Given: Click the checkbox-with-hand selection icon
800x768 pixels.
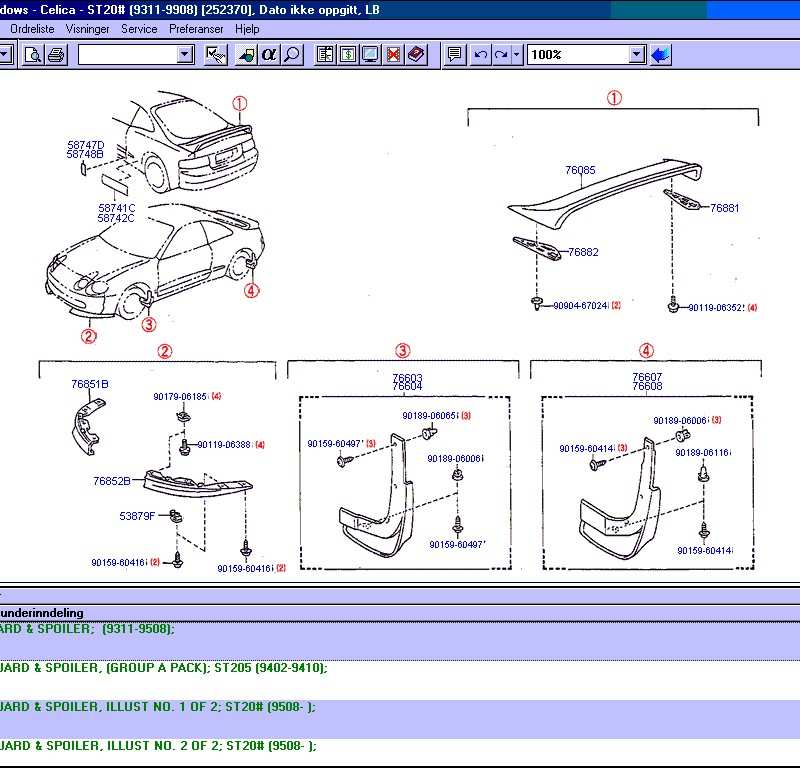Looking at the screenshot, I should pos(216,55).
